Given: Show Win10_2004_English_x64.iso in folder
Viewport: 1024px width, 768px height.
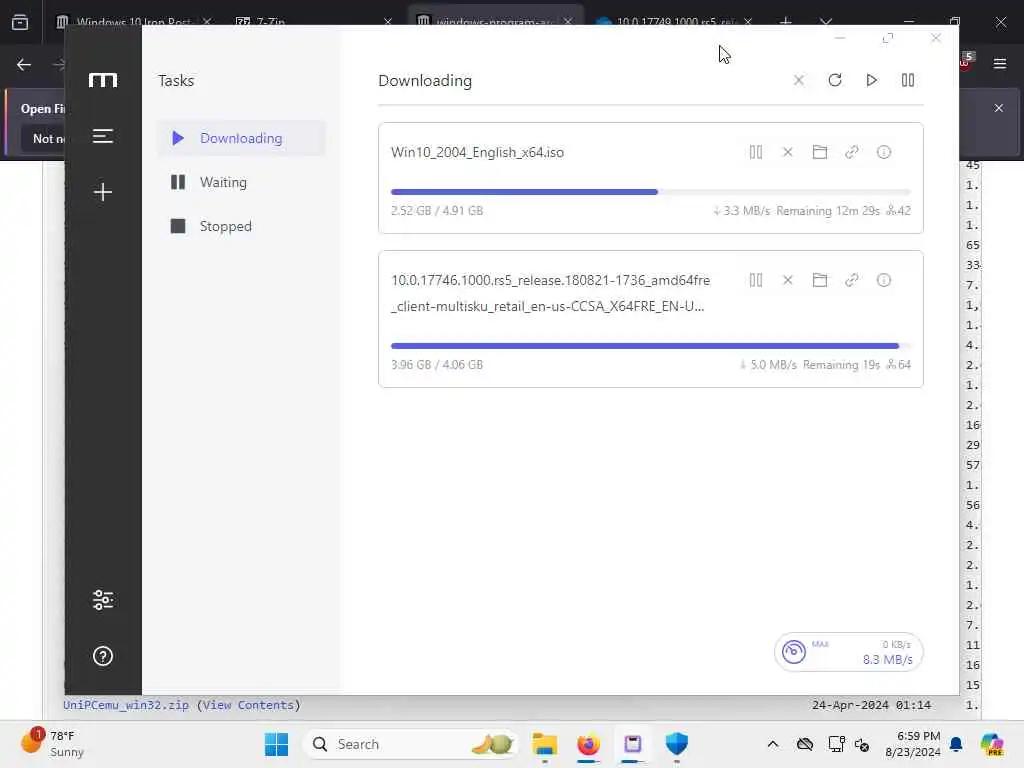Looking at the screenshot, I should [820, 152].
